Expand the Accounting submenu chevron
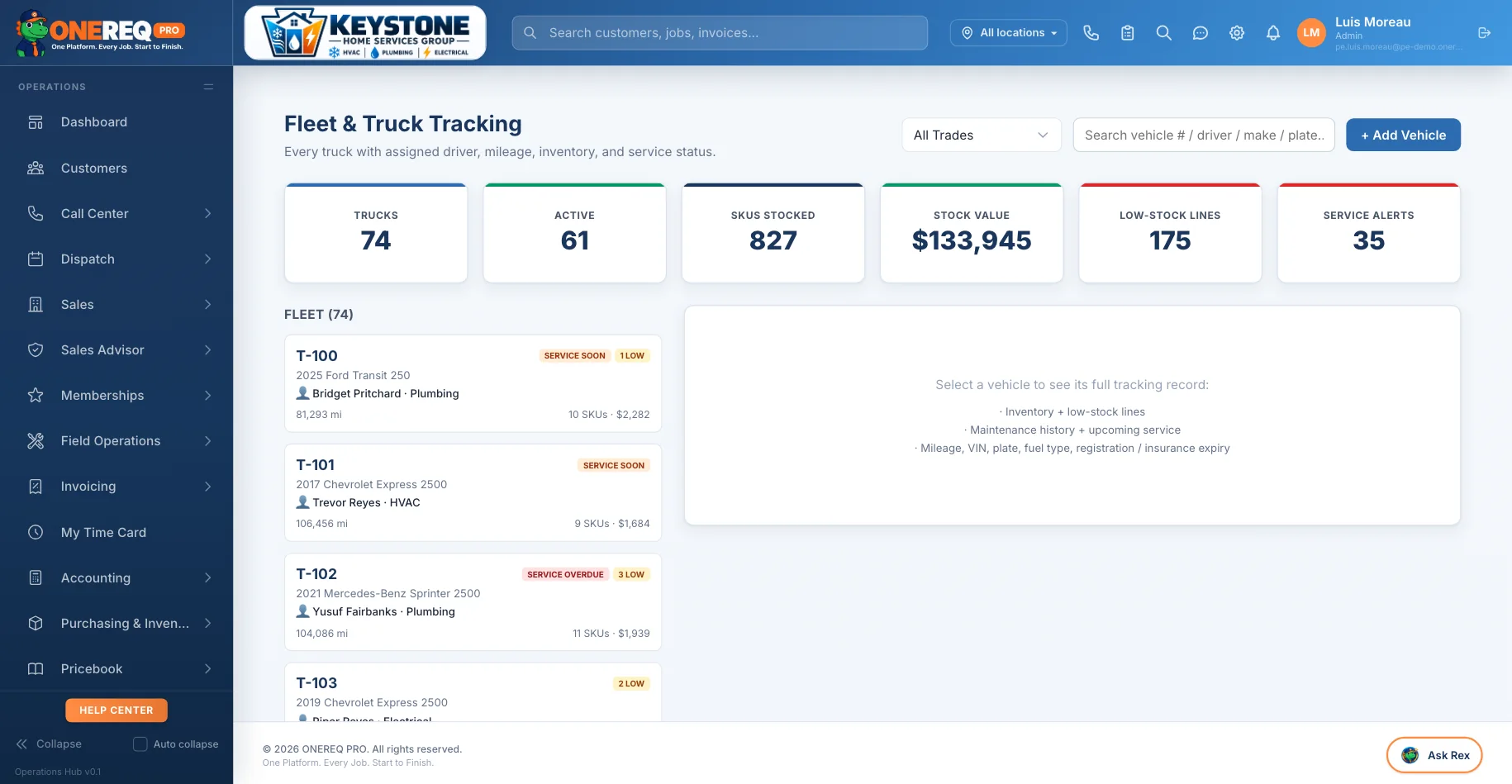Viewport: 1512px width, 784px height. click(x=207, y=577)
